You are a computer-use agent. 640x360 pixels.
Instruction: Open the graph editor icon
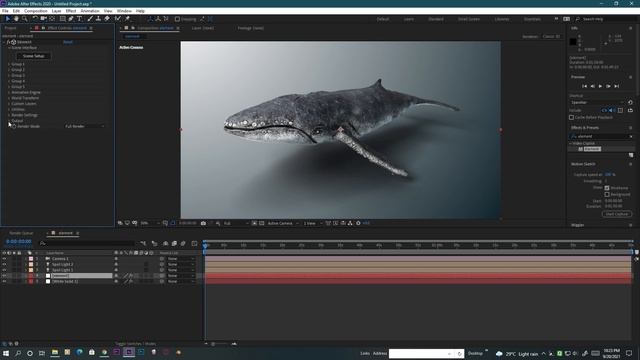194,243
